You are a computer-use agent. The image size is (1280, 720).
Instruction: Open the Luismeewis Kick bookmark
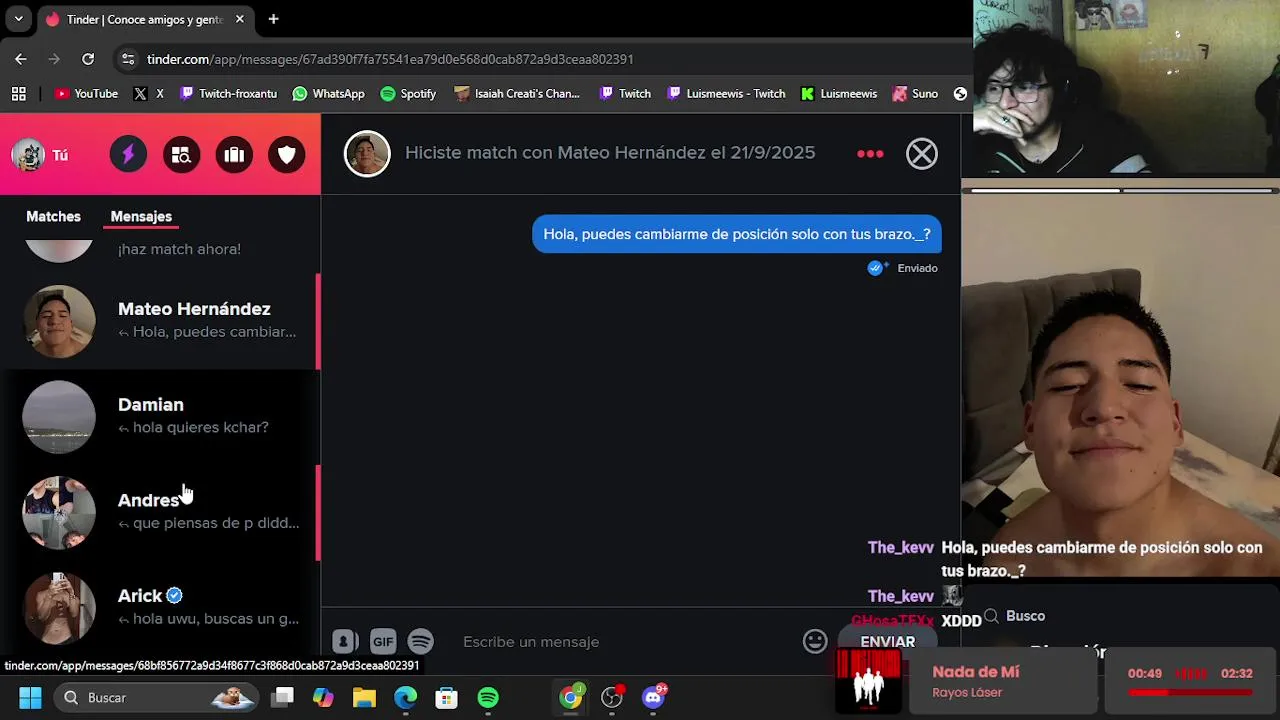pos(839,94)
